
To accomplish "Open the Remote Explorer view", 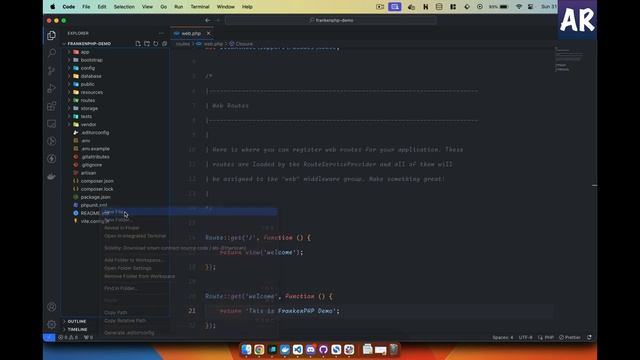I will click(x=51, y=124).
